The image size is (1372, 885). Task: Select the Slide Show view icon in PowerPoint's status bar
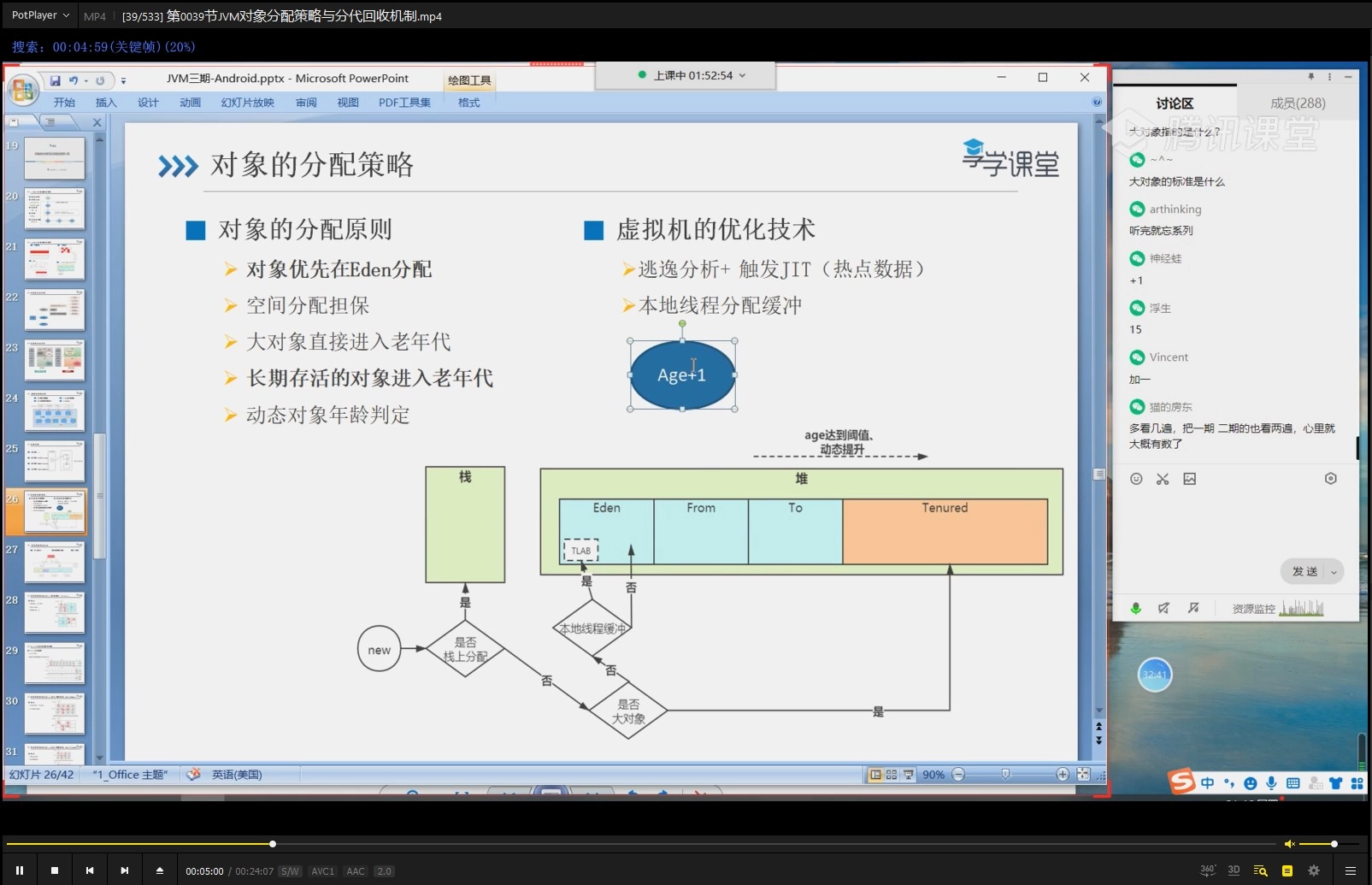[908, 775]
